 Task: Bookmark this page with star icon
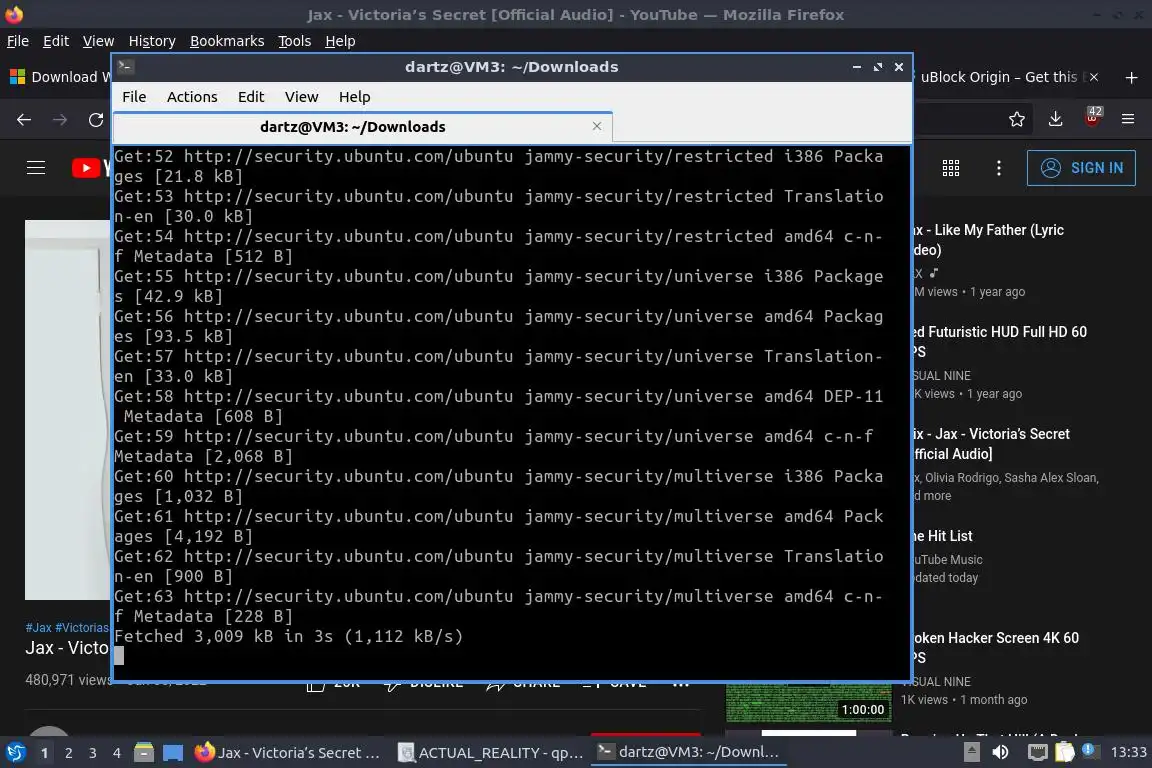(x=1017, y=119)
